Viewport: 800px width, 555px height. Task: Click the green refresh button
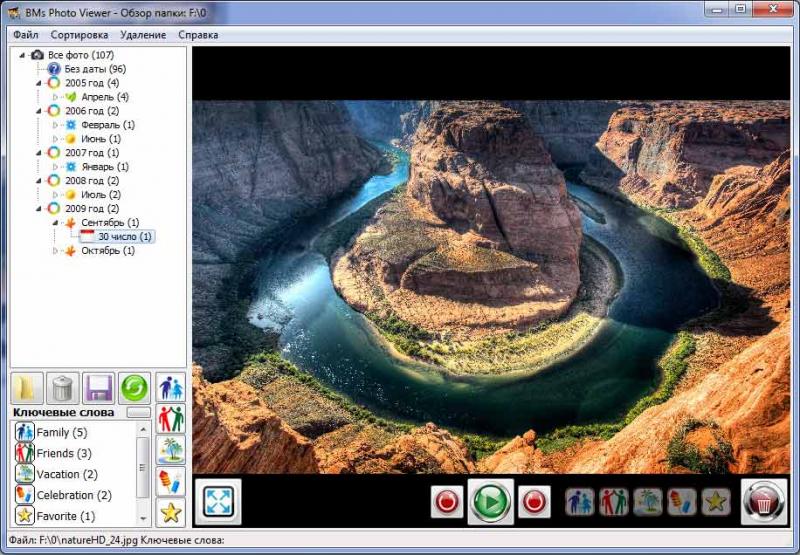135,388
